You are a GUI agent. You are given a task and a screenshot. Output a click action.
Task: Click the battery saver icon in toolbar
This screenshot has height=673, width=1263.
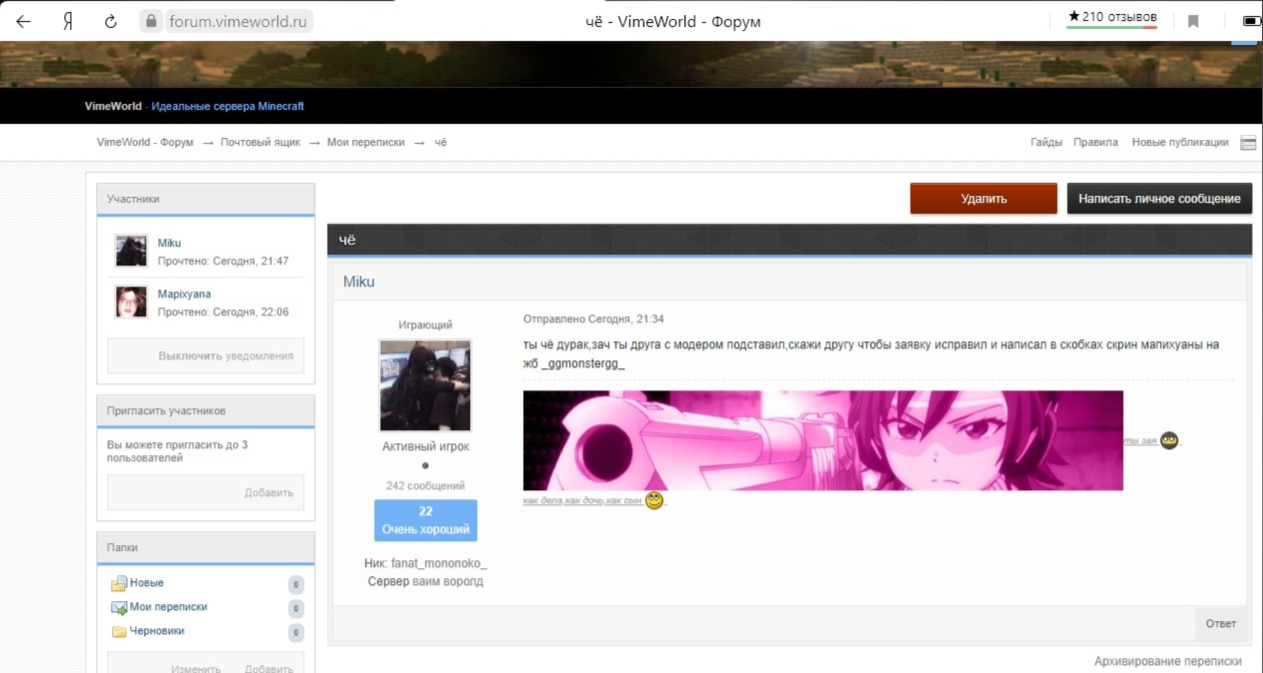(x=1252, y=21)
